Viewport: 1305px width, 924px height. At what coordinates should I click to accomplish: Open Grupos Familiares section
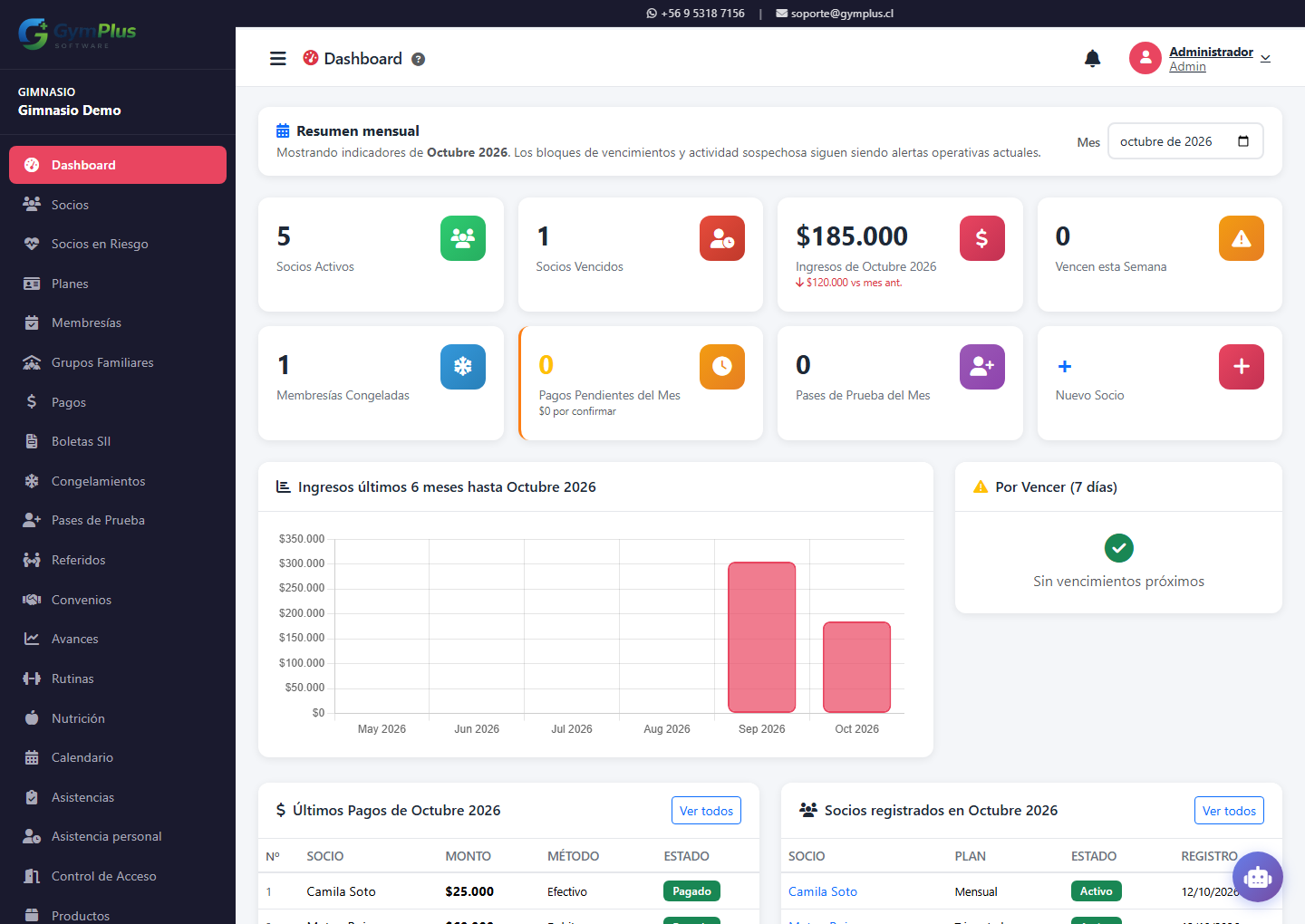click(x=118, y=362)
